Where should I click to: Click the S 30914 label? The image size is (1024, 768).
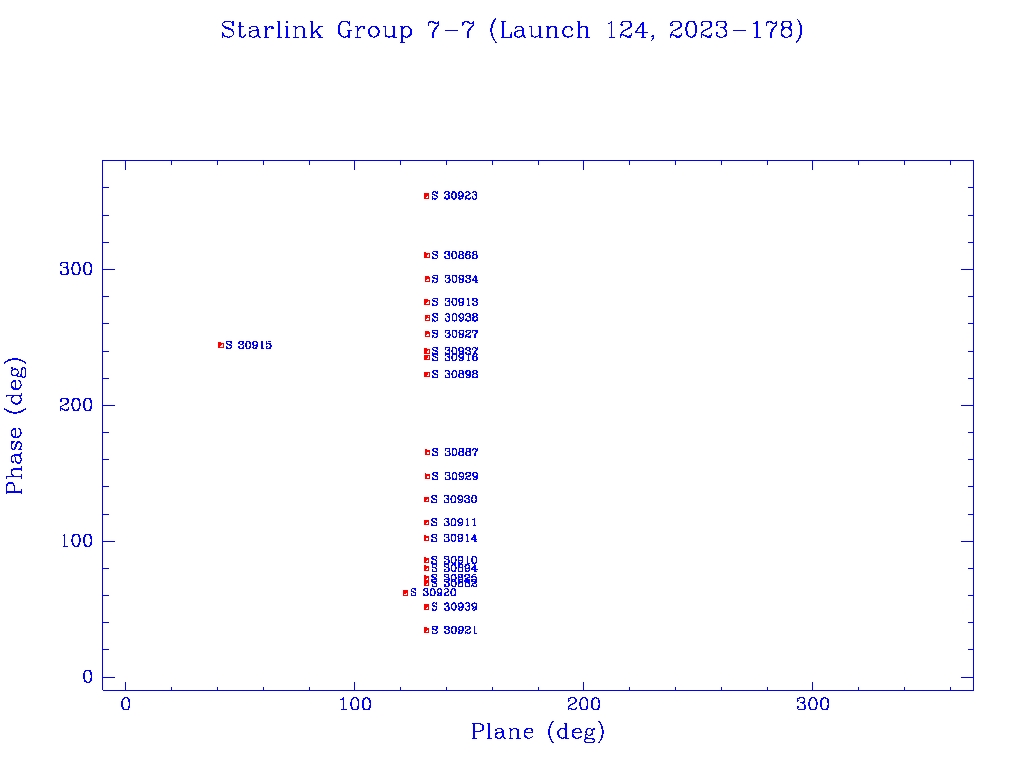click(454, 539)
